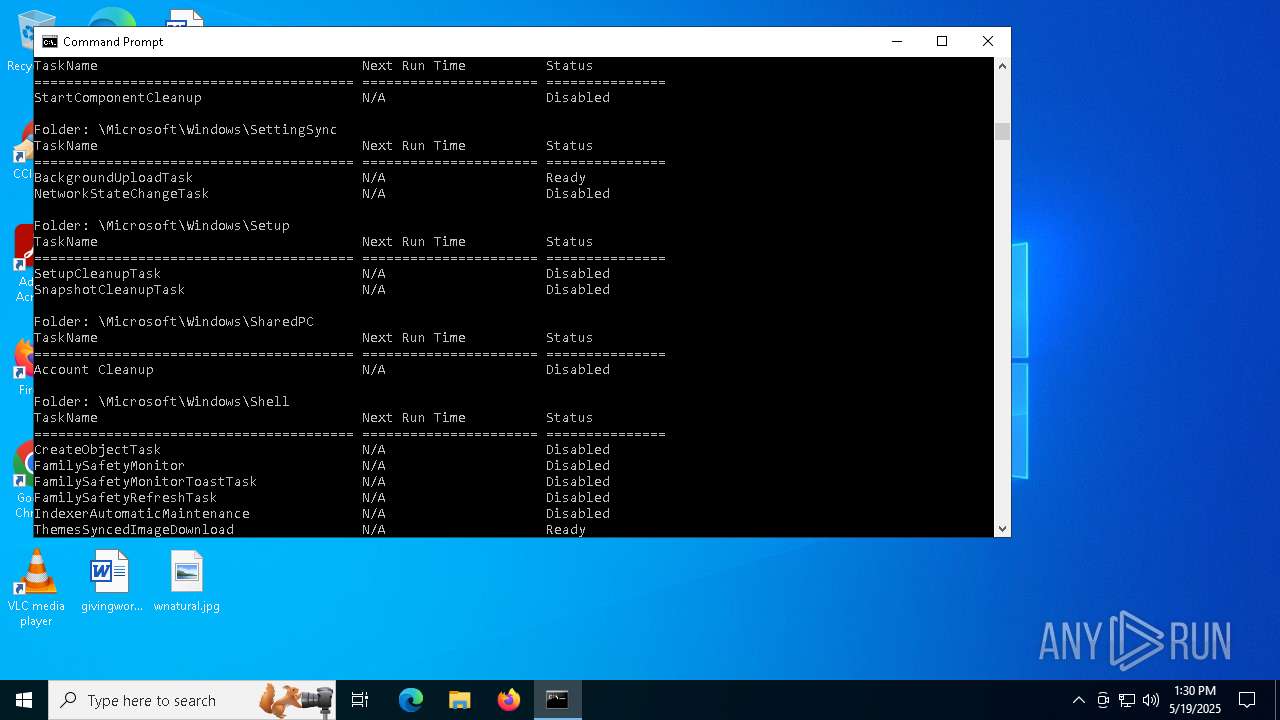Click the CreateObjectTask entry
Viewport: 1280px width, 720px height.
coord(98,450)
